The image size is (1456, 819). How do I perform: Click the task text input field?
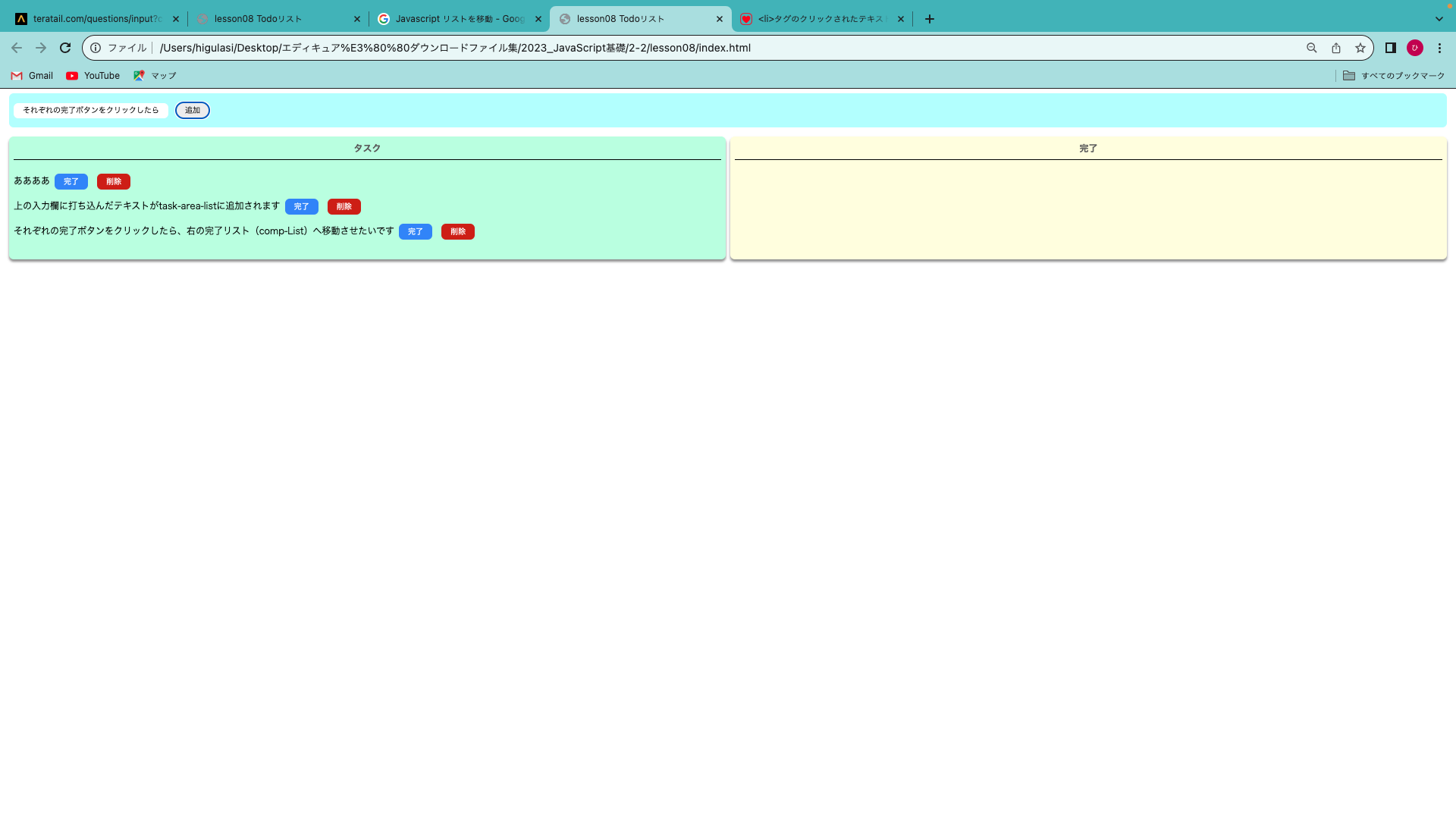pos(91,111)
